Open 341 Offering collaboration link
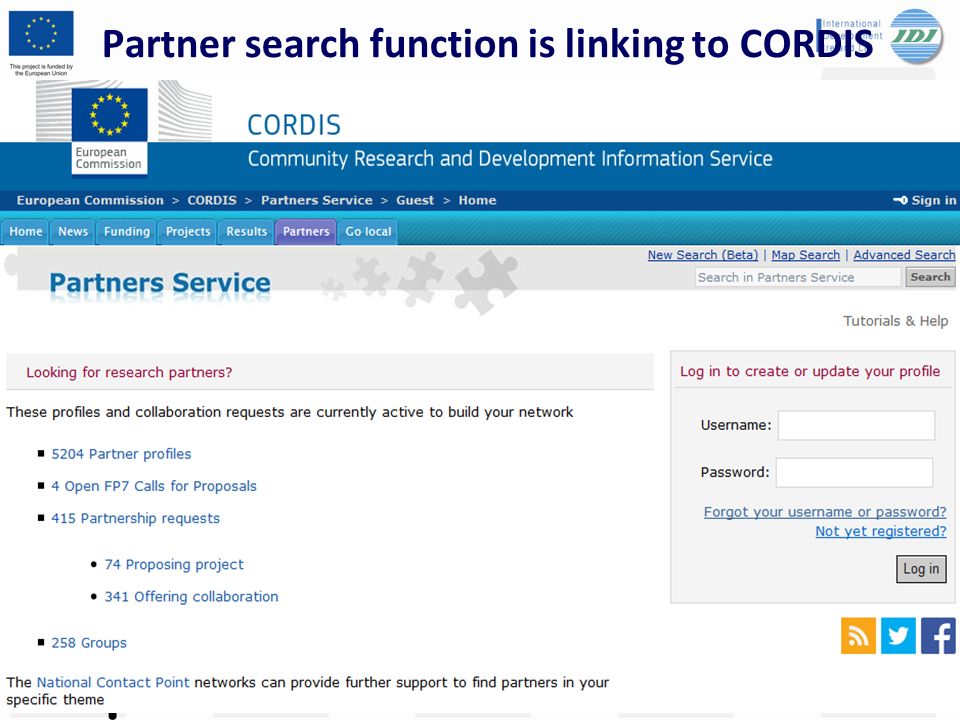This screenshot has width=960, height=720. tap(191, 596)
